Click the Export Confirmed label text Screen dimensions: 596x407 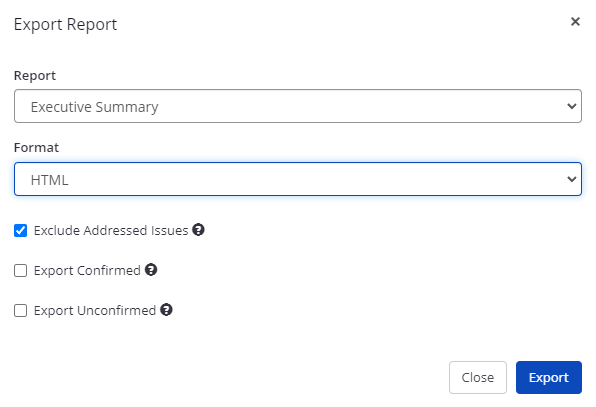[x=87, y=271]
